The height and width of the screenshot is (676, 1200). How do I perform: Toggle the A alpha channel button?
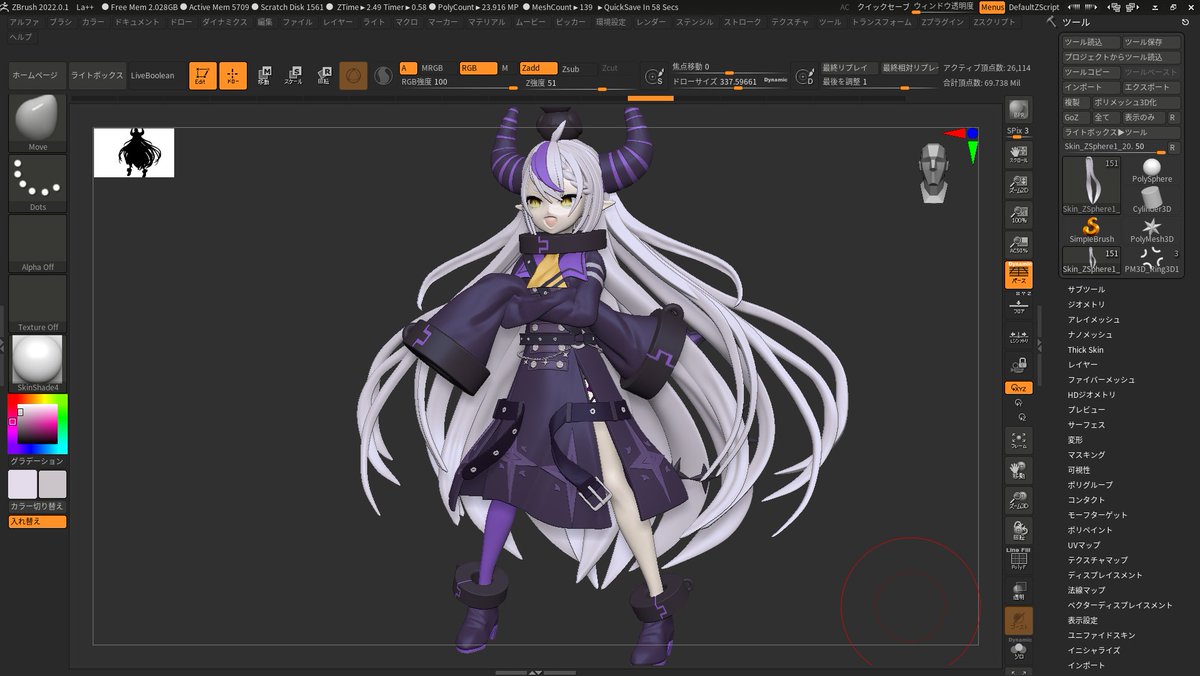(406, 68)
